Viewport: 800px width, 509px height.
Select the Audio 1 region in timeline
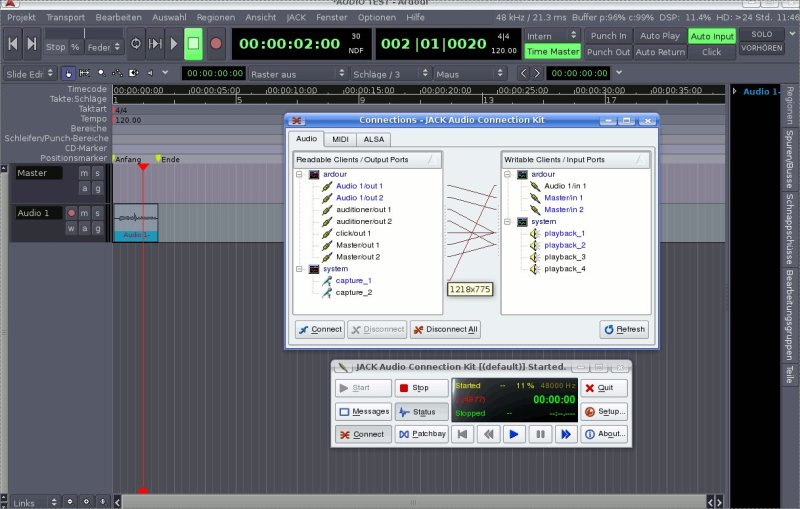(x=135, y=223)
